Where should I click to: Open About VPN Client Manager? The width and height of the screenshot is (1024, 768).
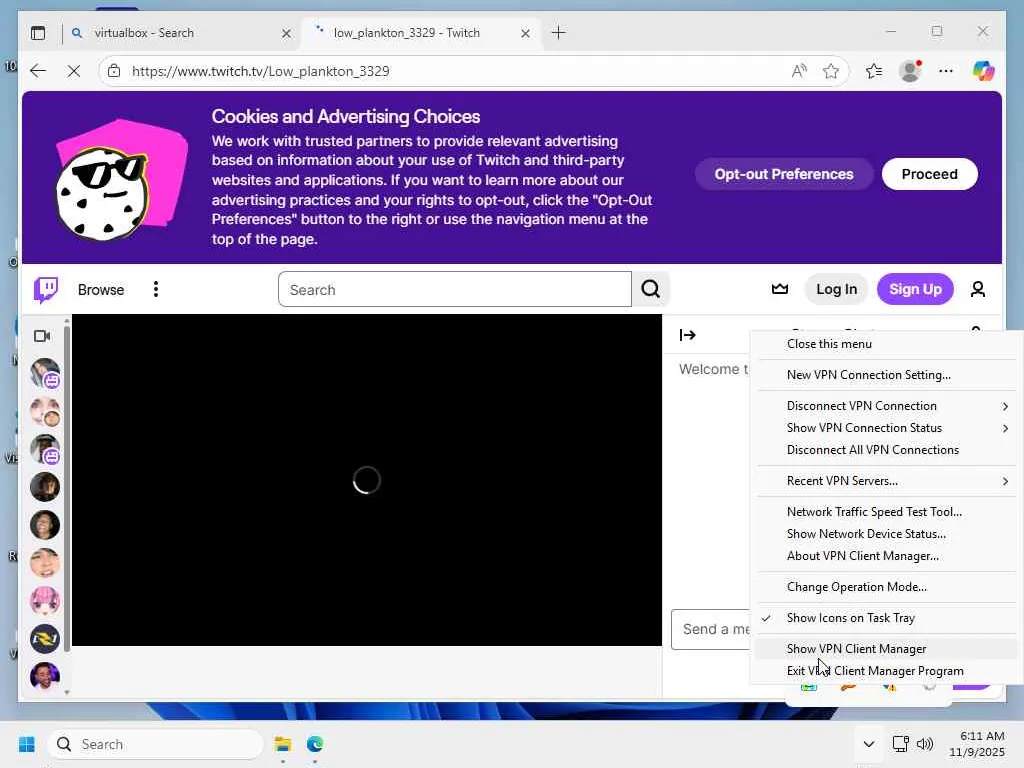887,556
